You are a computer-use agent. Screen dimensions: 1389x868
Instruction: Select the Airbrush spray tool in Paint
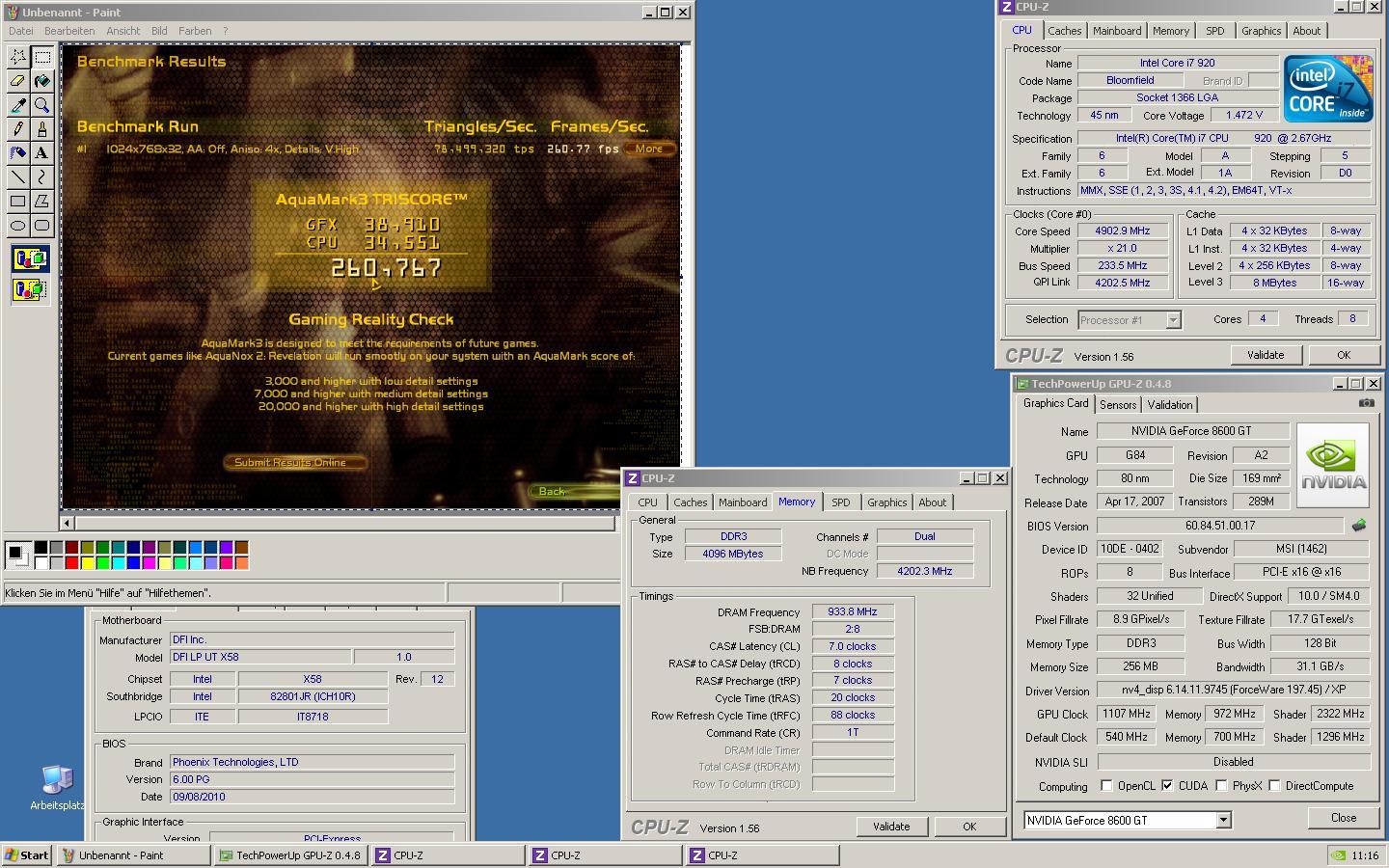[17, 152]
